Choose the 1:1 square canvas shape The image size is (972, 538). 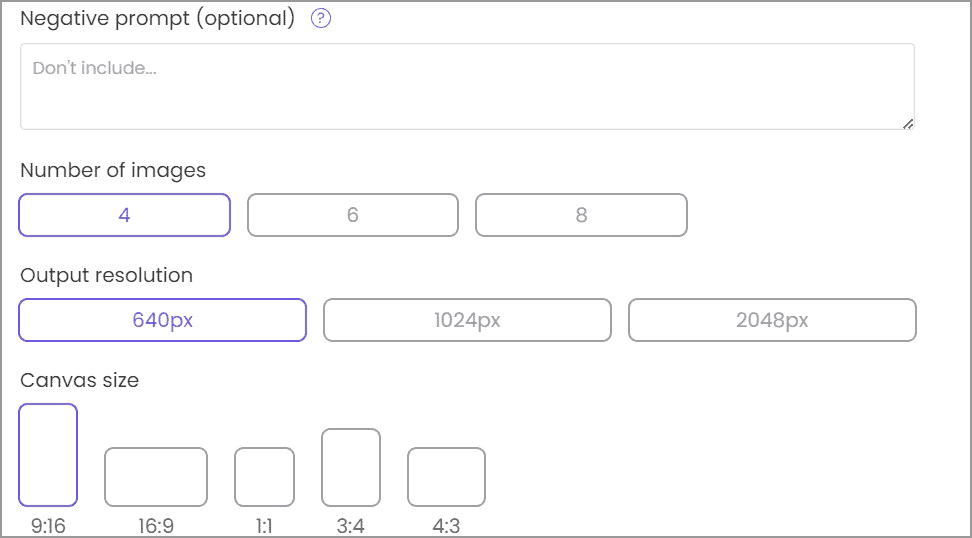tap(264, 477)
